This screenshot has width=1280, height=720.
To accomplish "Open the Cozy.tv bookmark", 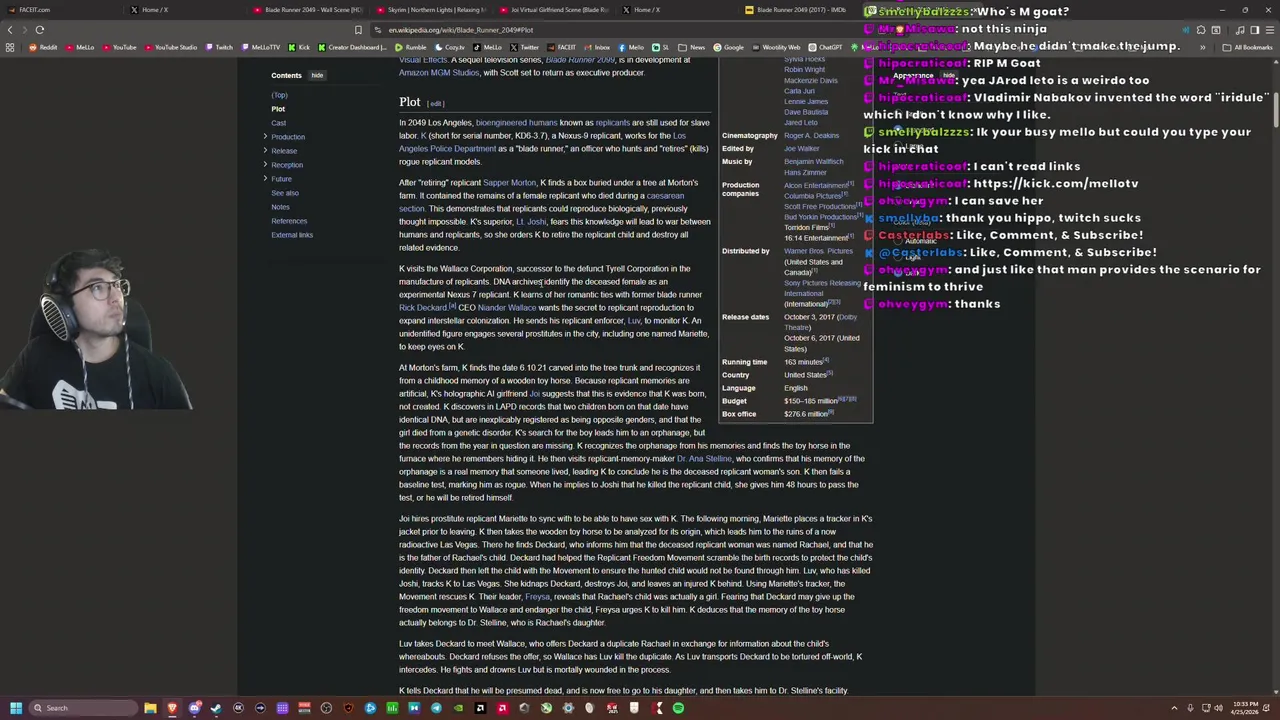I will click(450, 47).
